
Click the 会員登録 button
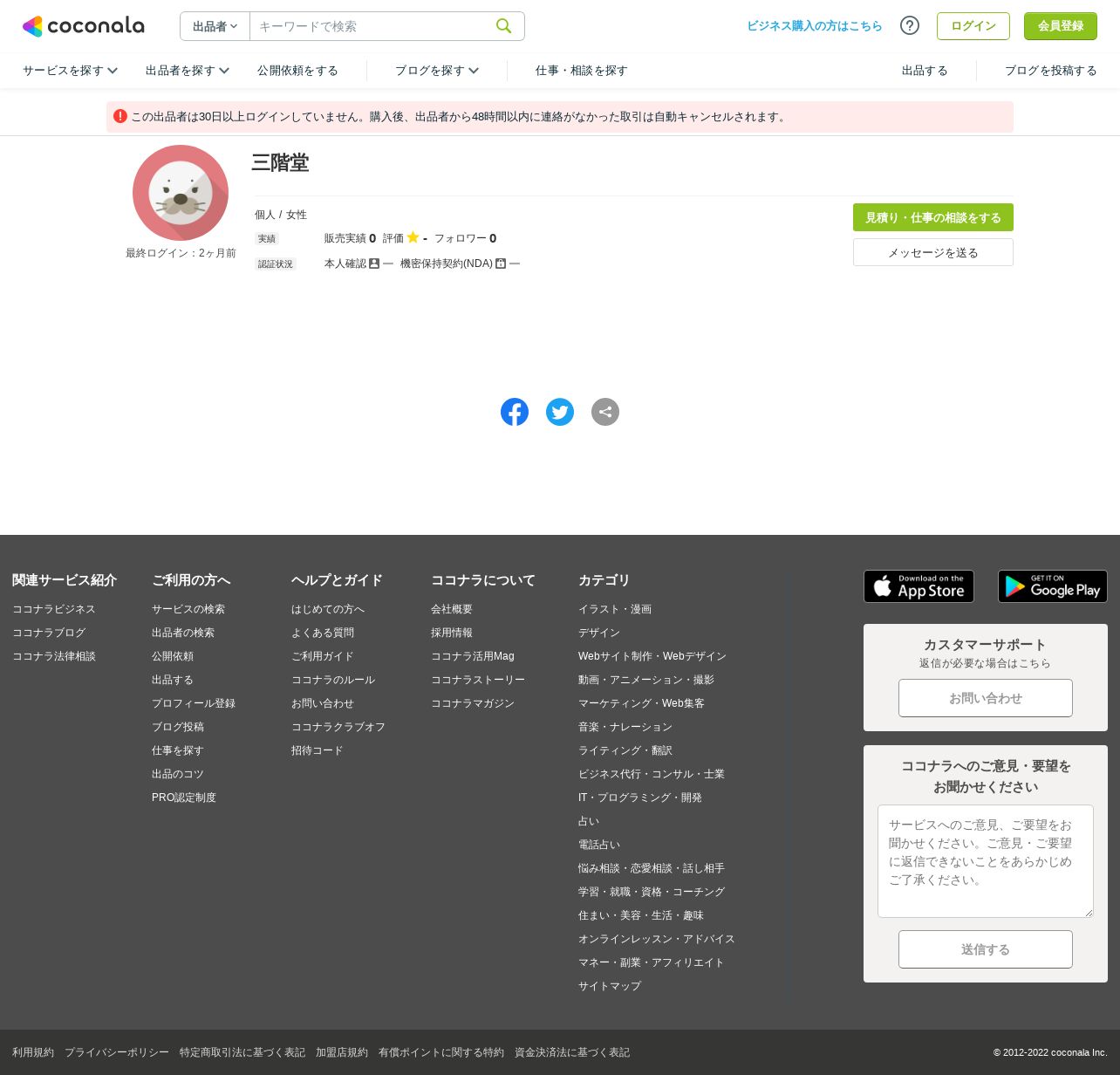coord(1061,26)
